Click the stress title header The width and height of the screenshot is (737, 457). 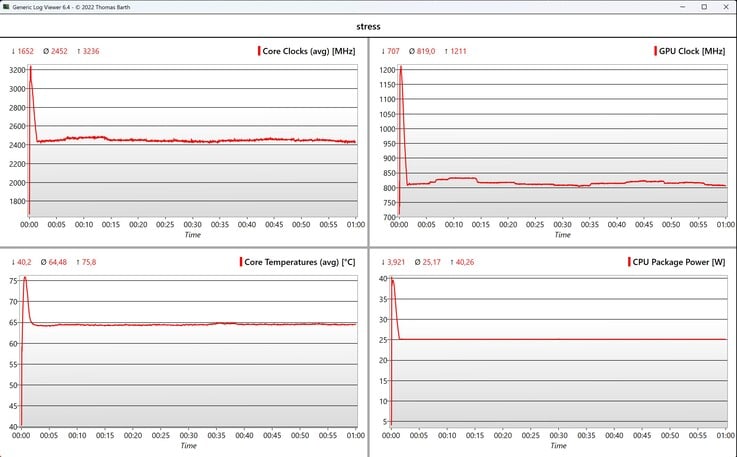(368, 26)
